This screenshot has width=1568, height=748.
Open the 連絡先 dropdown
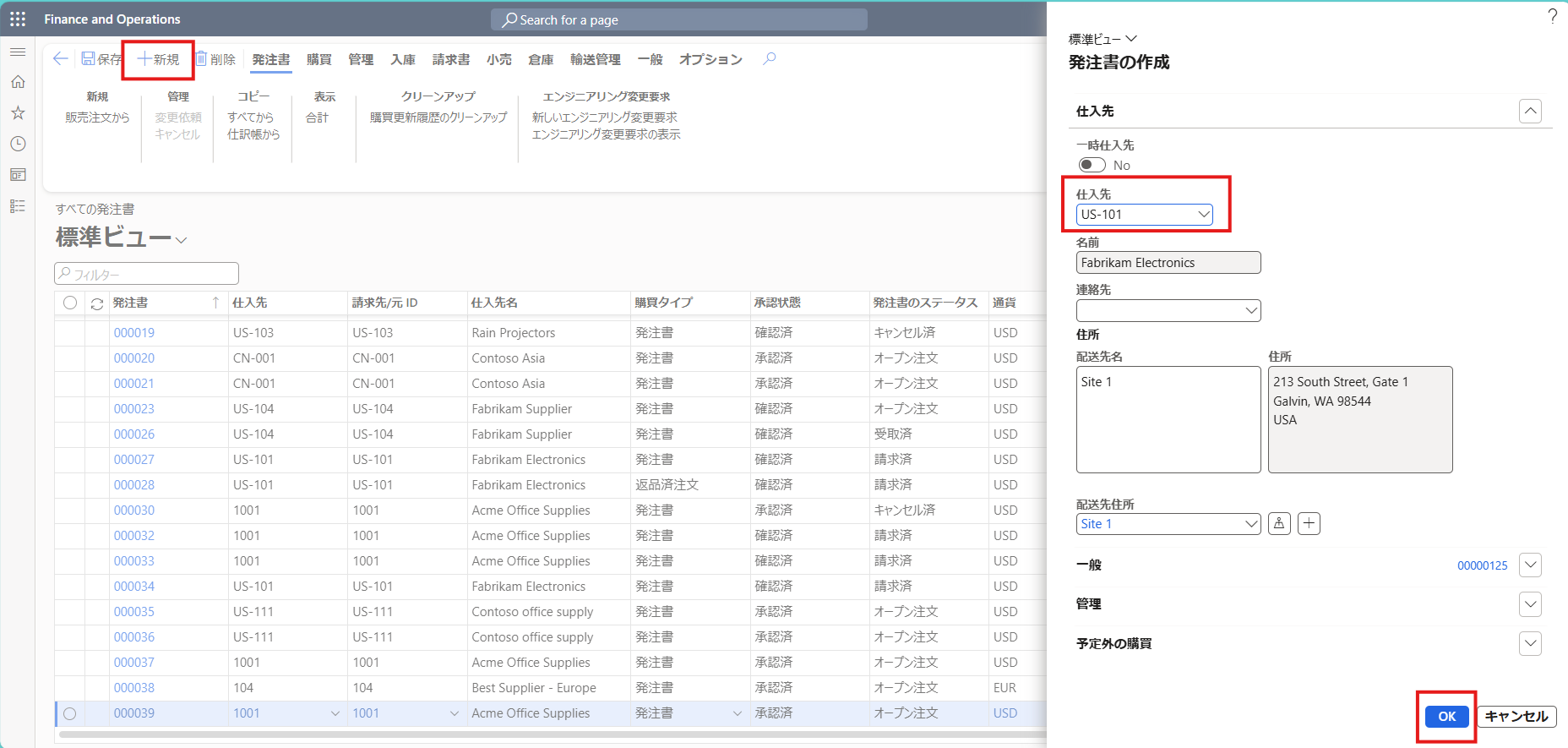[x=1251, y=310]
